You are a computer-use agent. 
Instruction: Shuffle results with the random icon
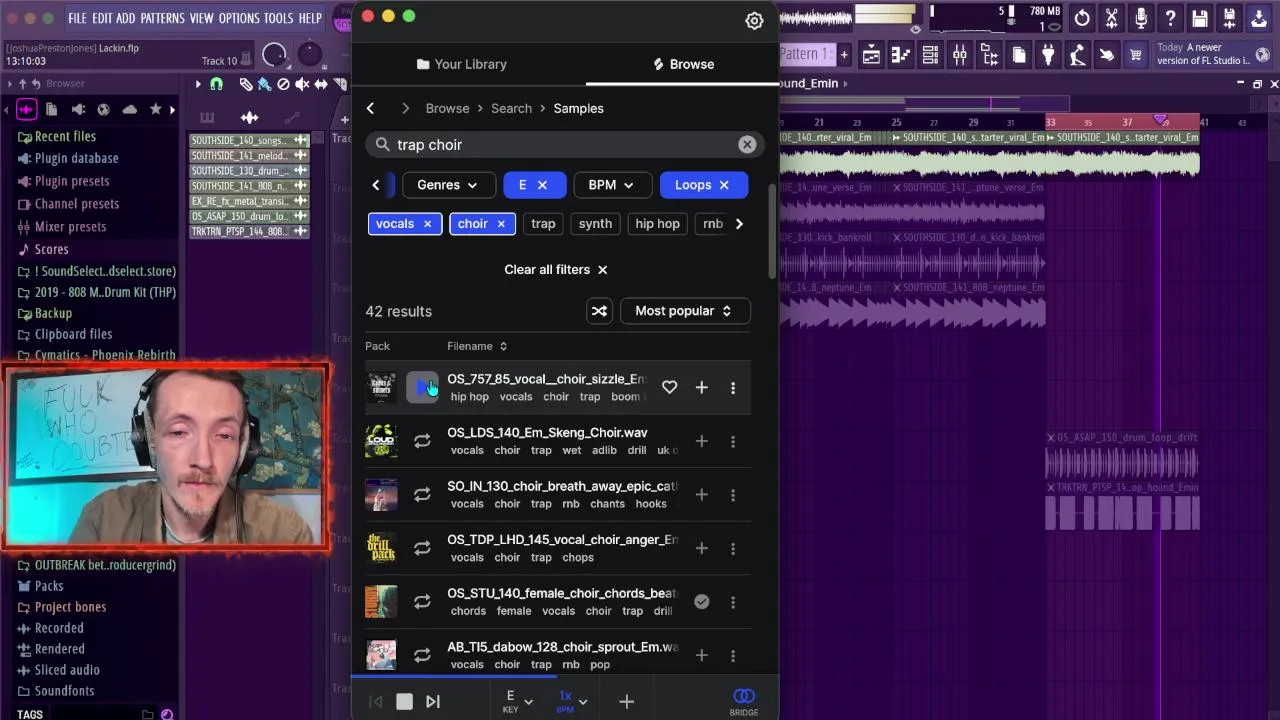599,311
